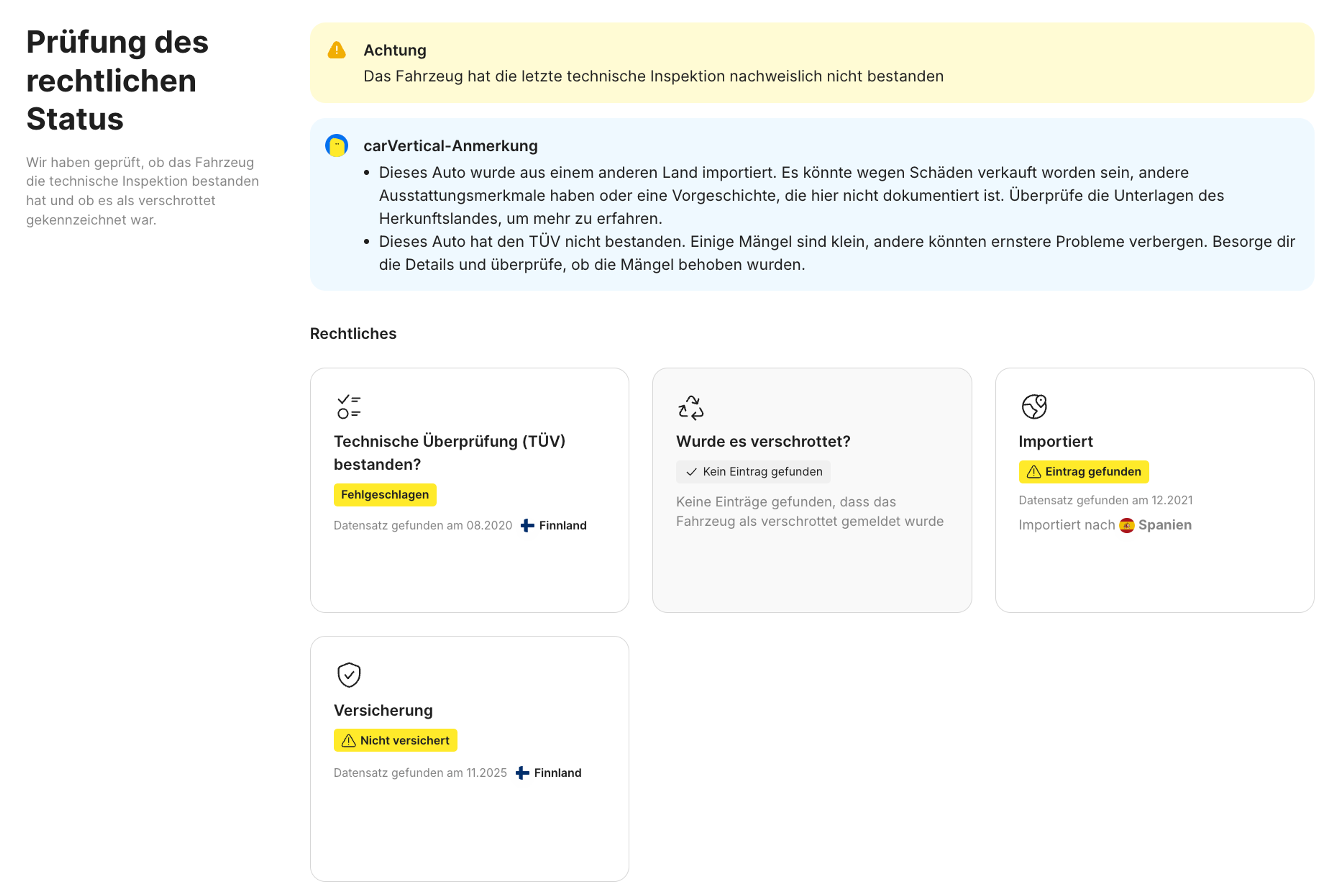Click the warning icon inside the Eintrag gefunden badge

click(x=1034, y=472)
